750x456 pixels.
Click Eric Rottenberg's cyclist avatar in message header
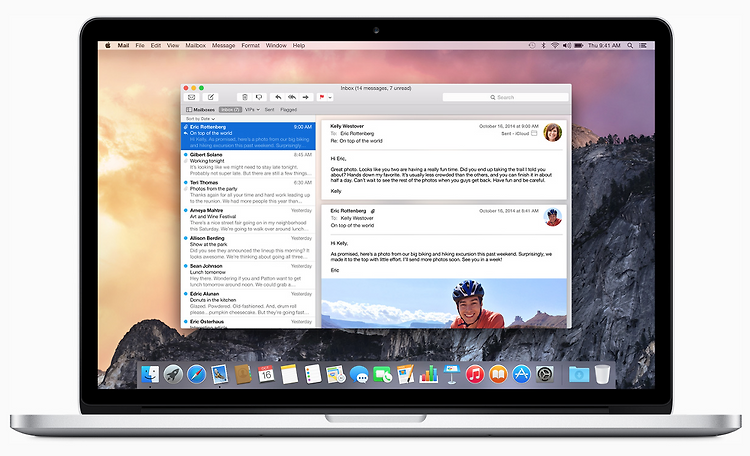[552, 217]
